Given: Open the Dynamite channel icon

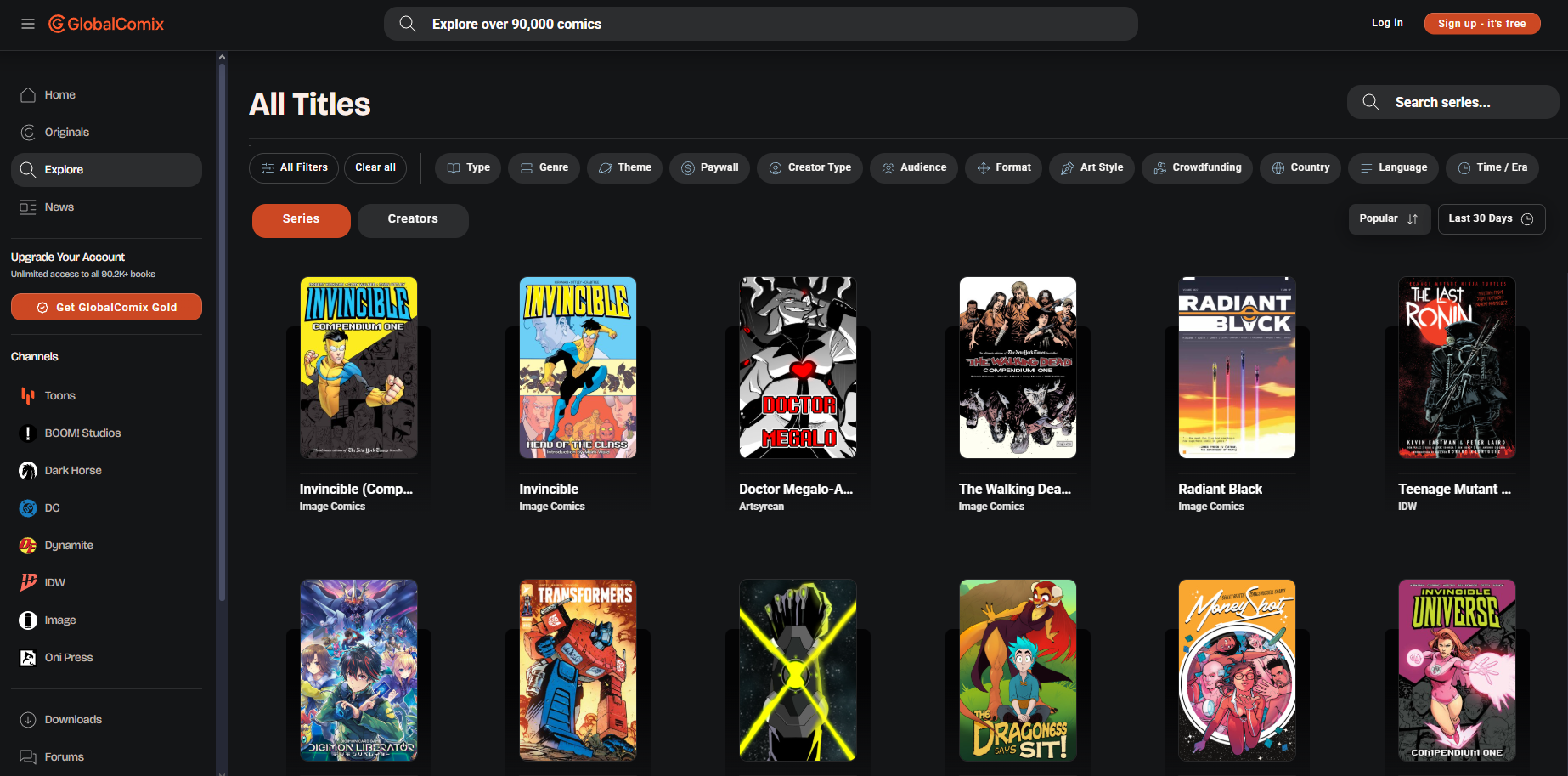Looking at the screenshot, I should point(28,546).
